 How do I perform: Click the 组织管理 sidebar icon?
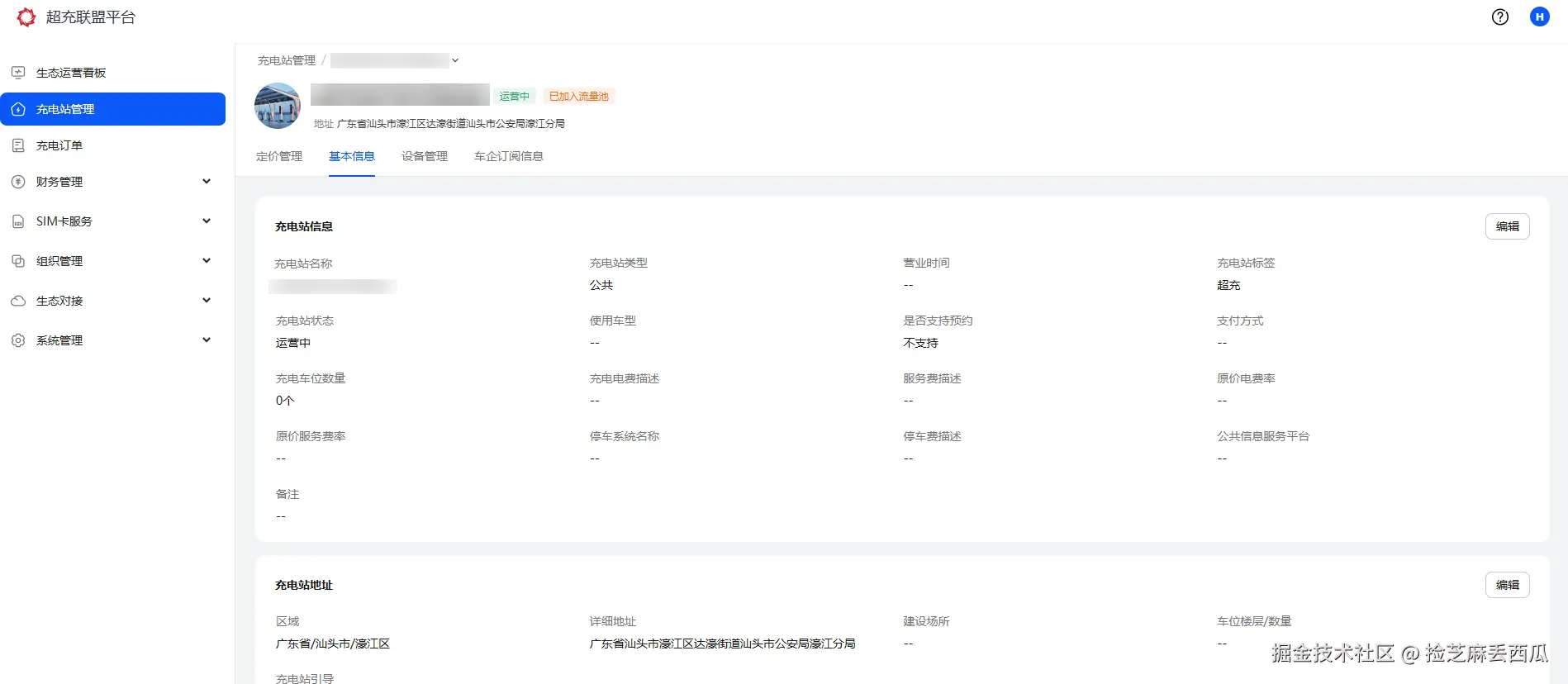[x=18, y=261]
